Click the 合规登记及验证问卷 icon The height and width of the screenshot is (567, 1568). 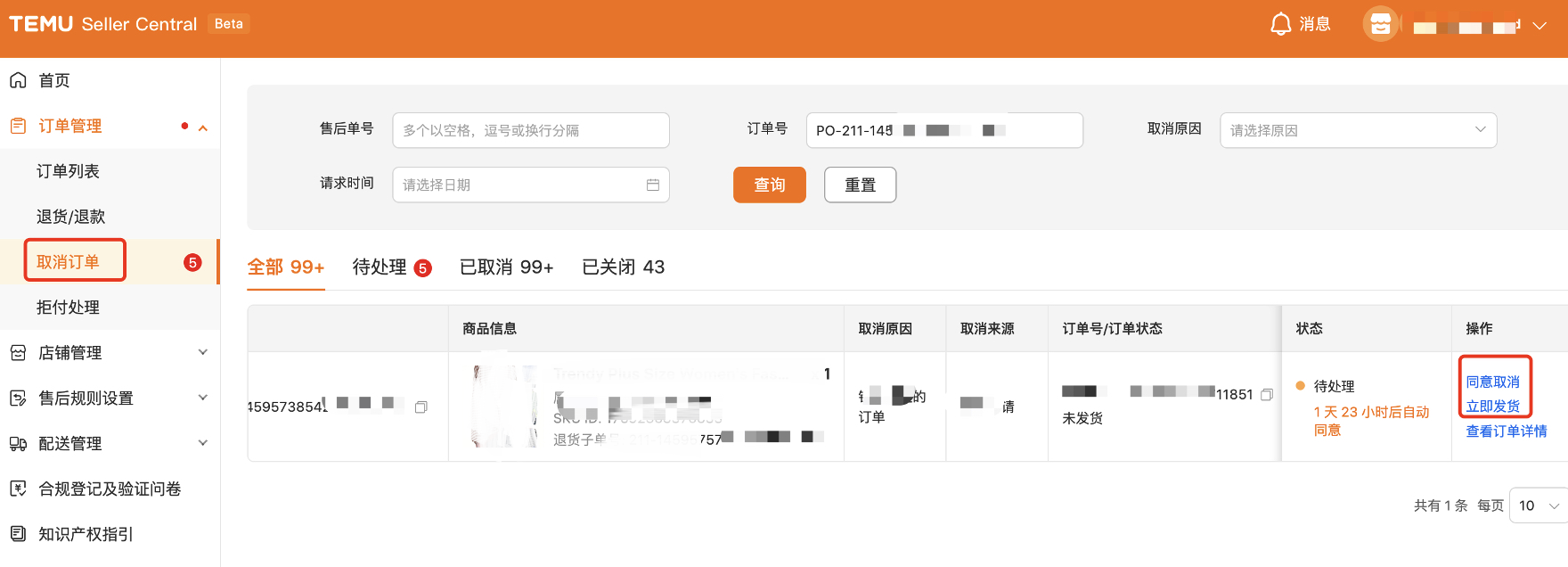pos(18,489)
